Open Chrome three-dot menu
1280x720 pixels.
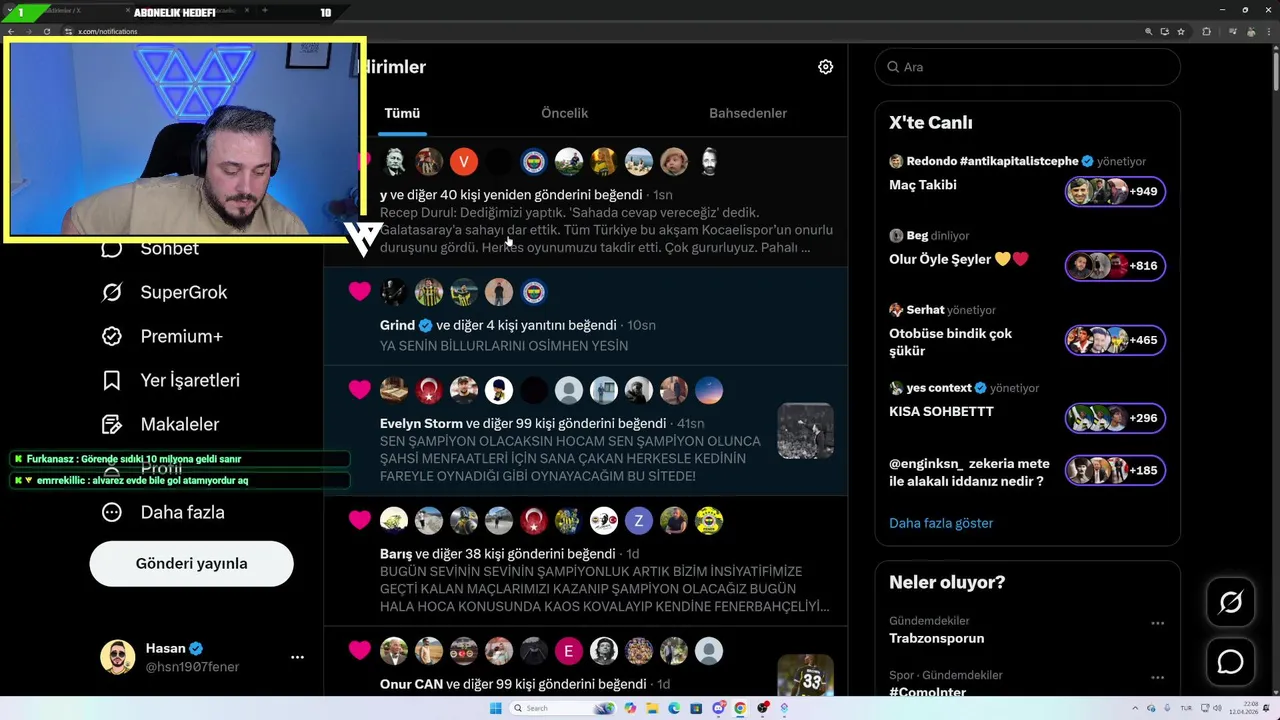(x=1269, y=32)
